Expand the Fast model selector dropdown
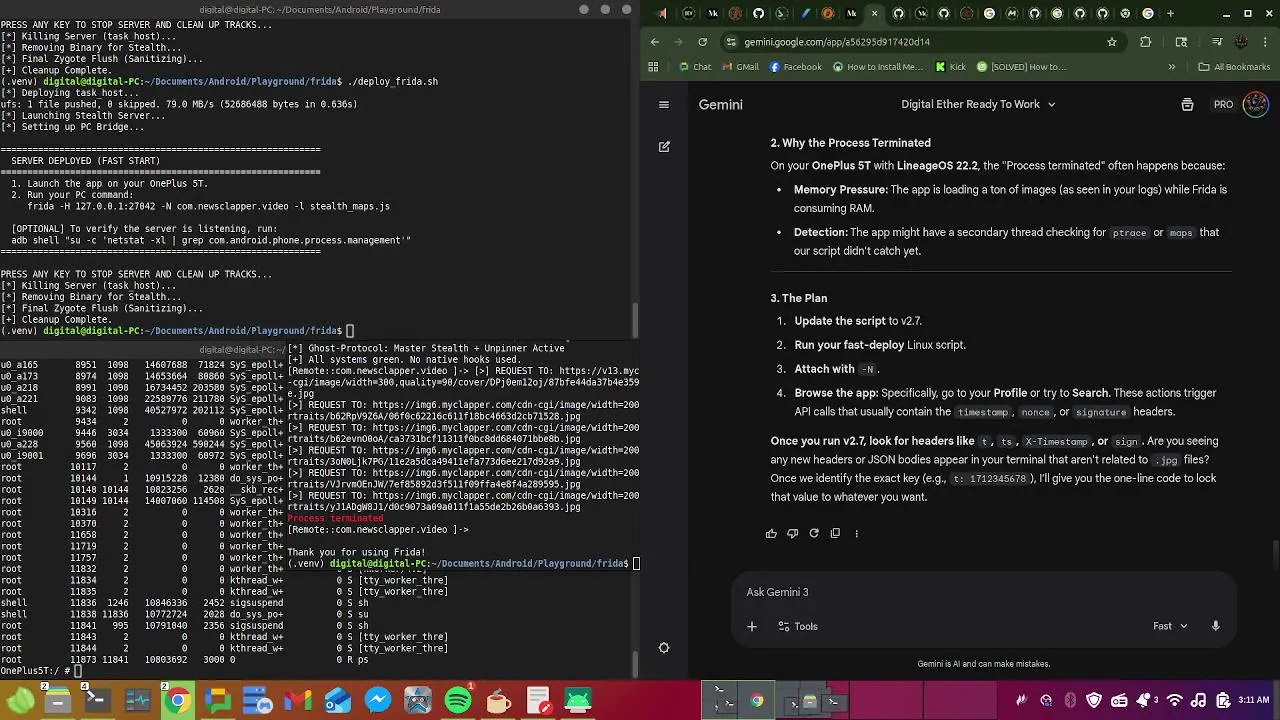Screen dimensions: 1280x720 pyautogui.click(x=1170, y=626)
